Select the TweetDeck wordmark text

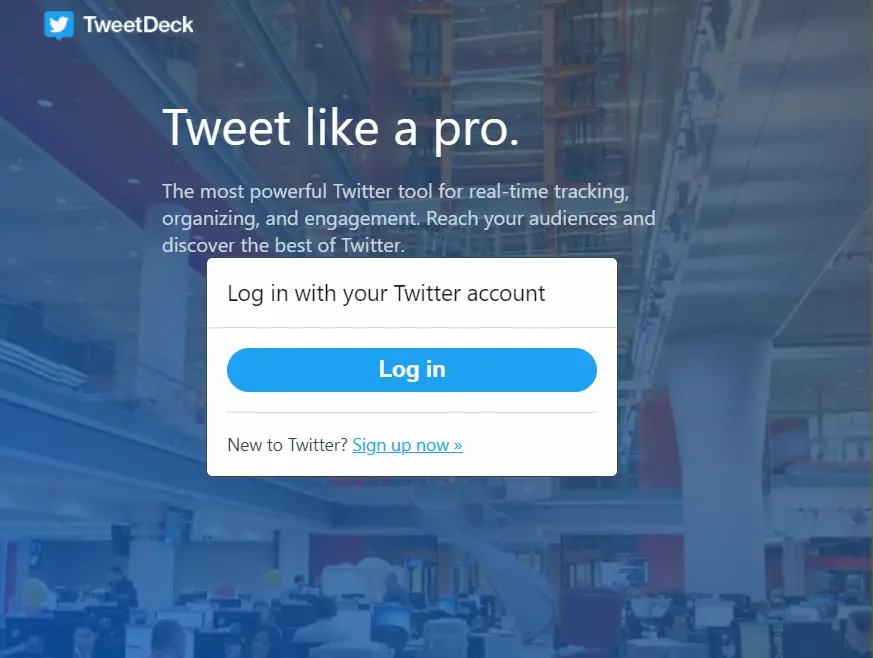[138, 25]
